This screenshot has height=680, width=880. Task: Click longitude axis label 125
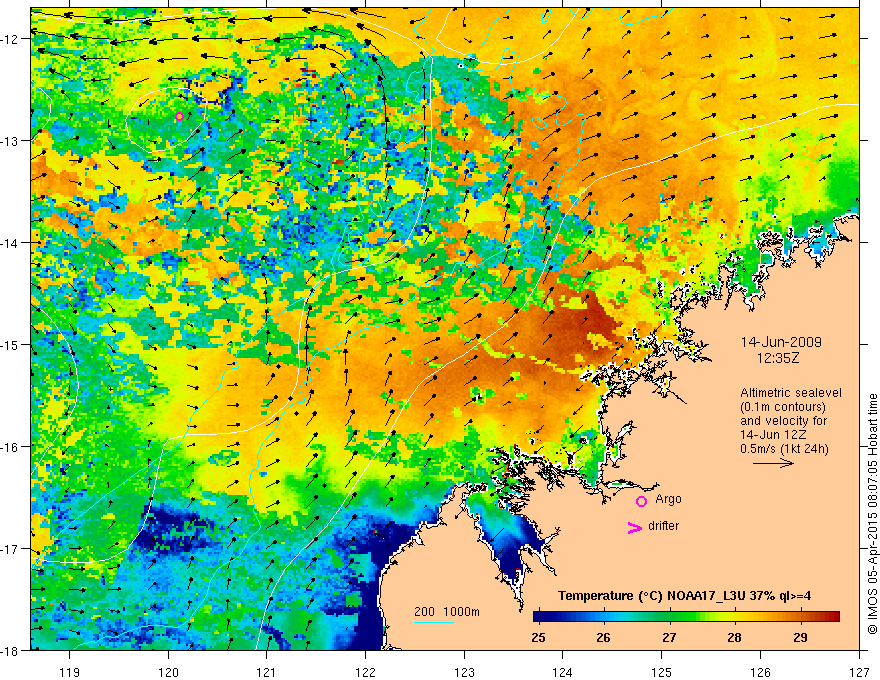662,672
